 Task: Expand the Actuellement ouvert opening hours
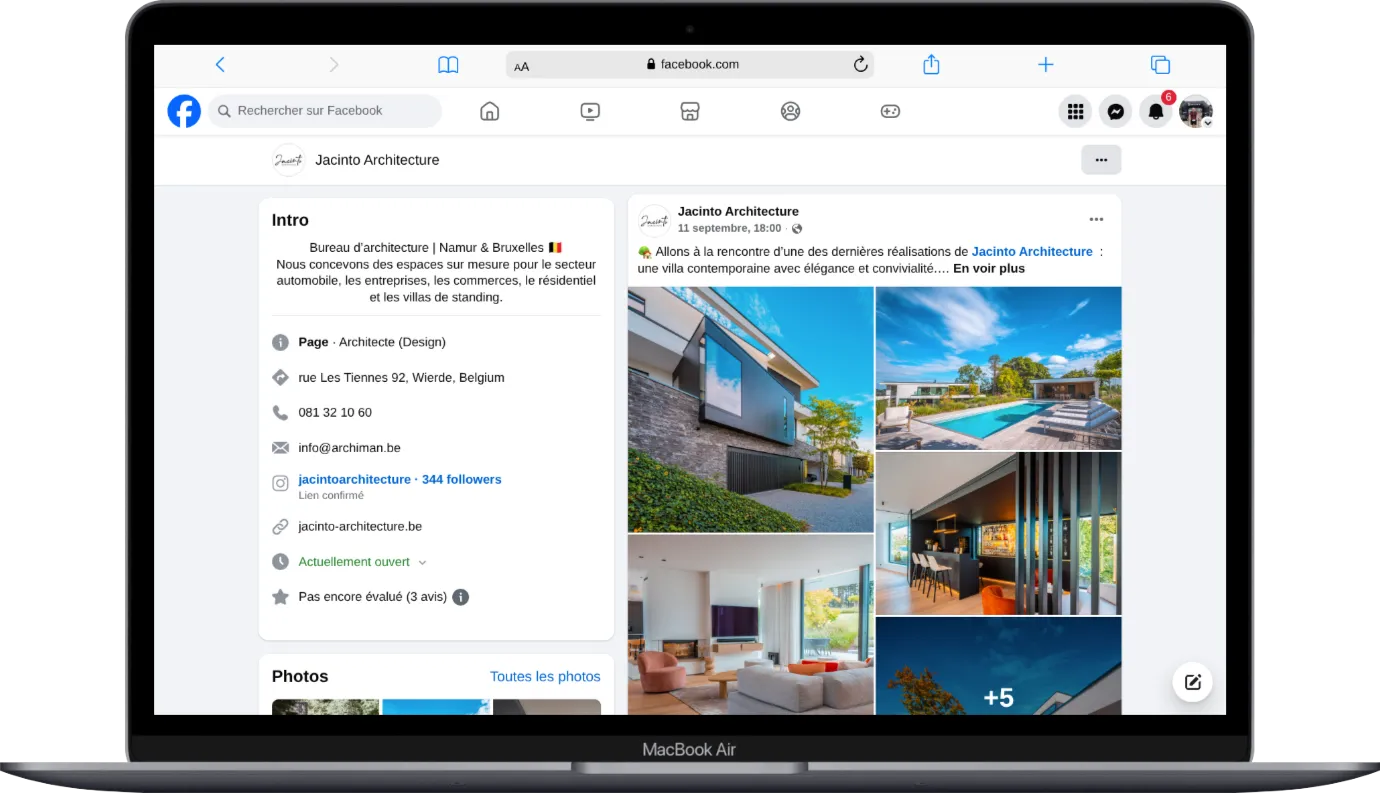point(362,562)
